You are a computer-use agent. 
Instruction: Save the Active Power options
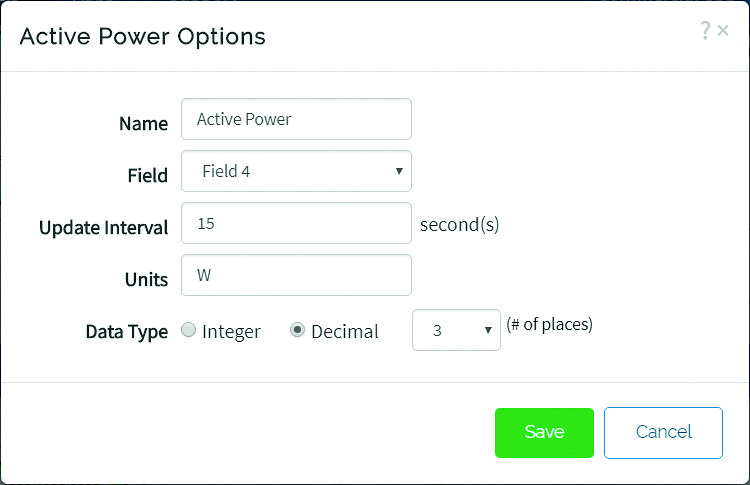tap(544, 432)
